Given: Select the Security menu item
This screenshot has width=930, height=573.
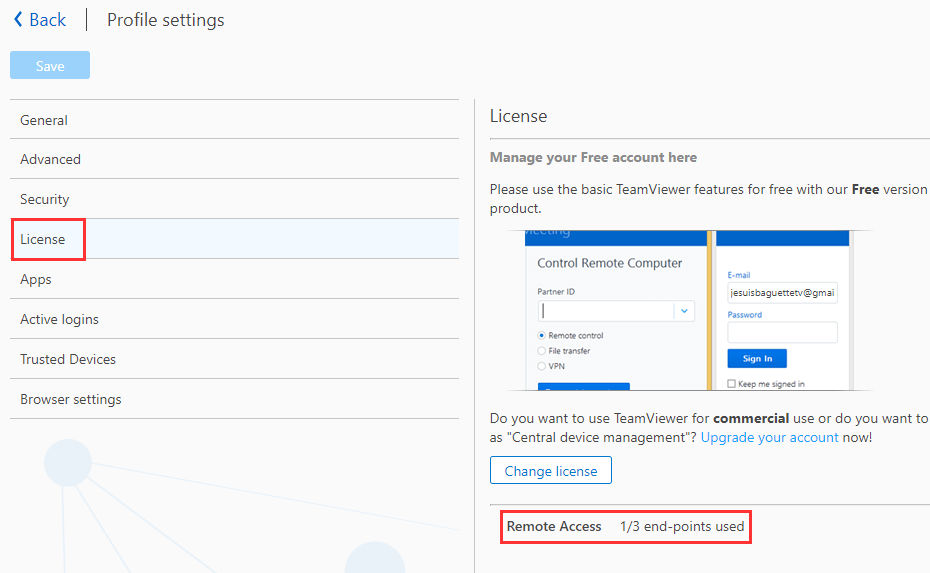Looking at the screenshot, I should [234, 199].
